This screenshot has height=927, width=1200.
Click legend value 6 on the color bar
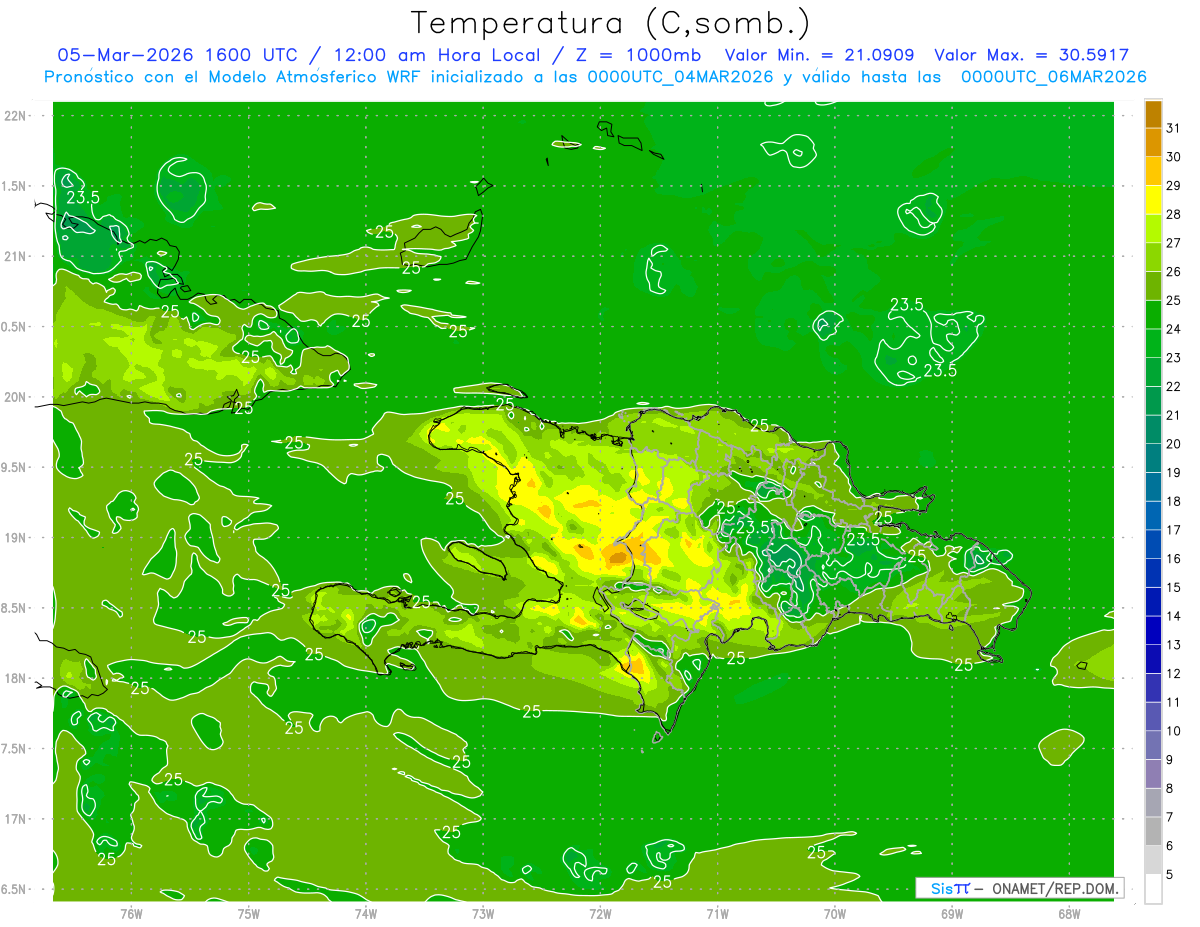(1170, 846)
